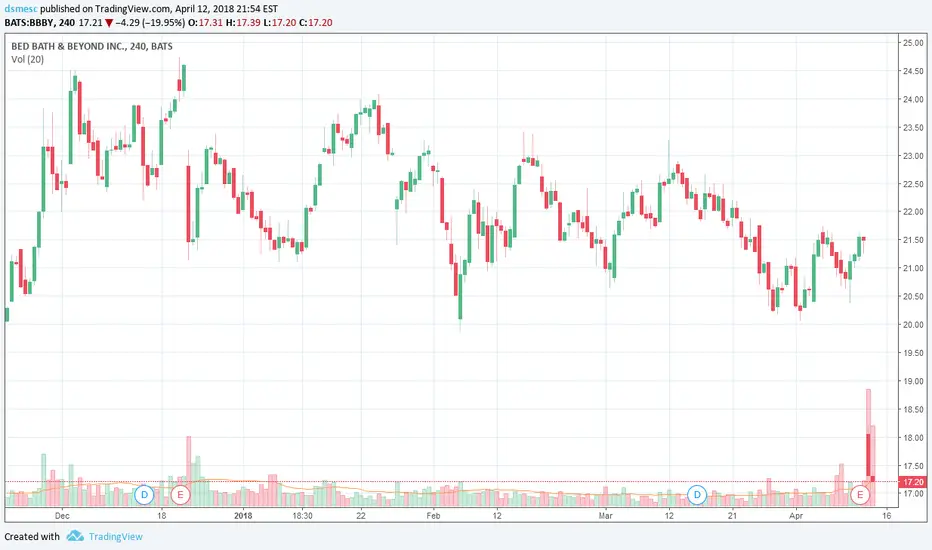
Task: Click the earnings marker near December 18
Action: 180,495
